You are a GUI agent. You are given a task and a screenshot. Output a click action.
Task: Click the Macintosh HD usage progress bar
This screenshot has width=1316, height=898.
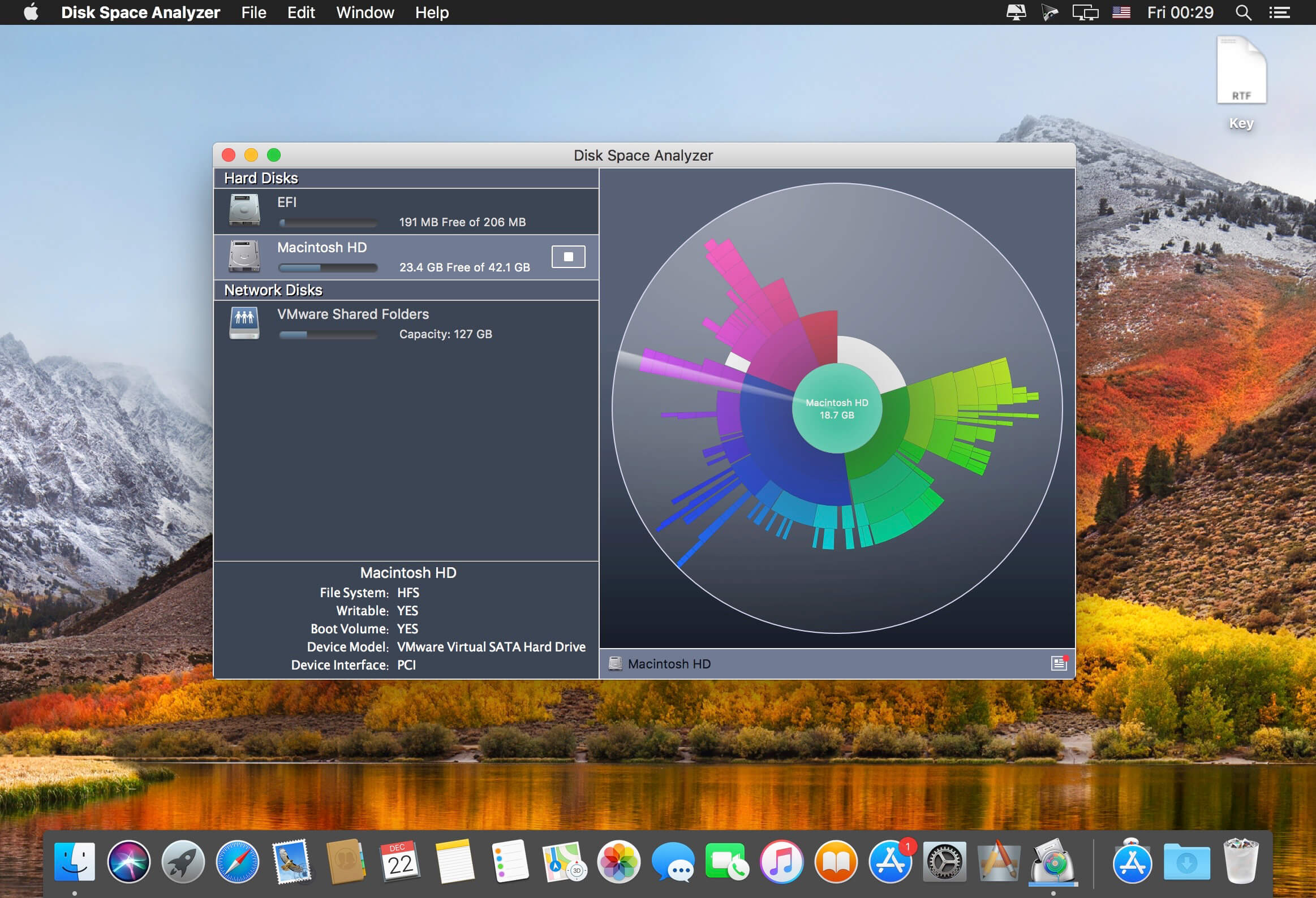click(x=328, y=267)
